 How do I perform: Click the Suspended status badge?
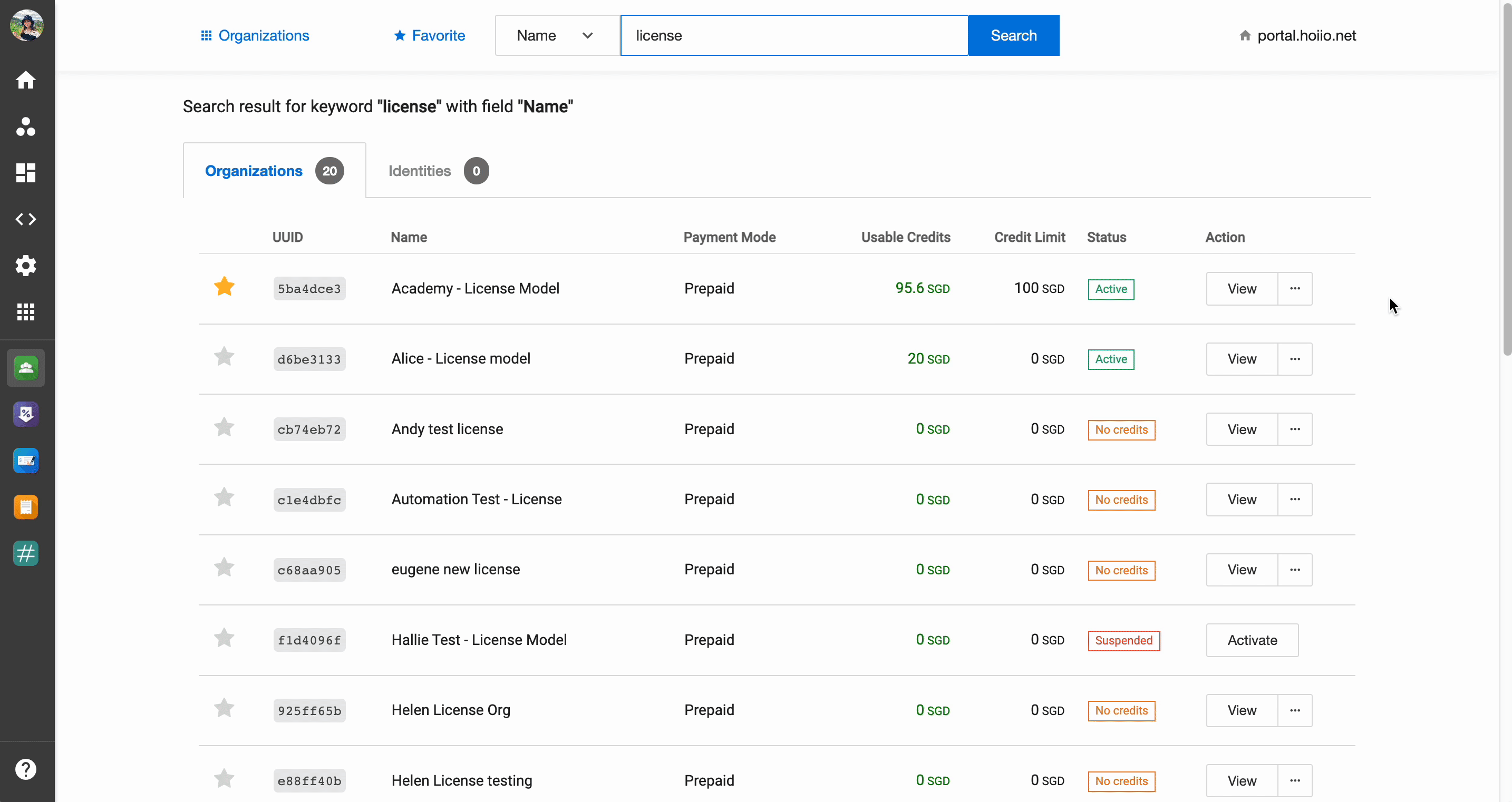(x=1123, y=640)
